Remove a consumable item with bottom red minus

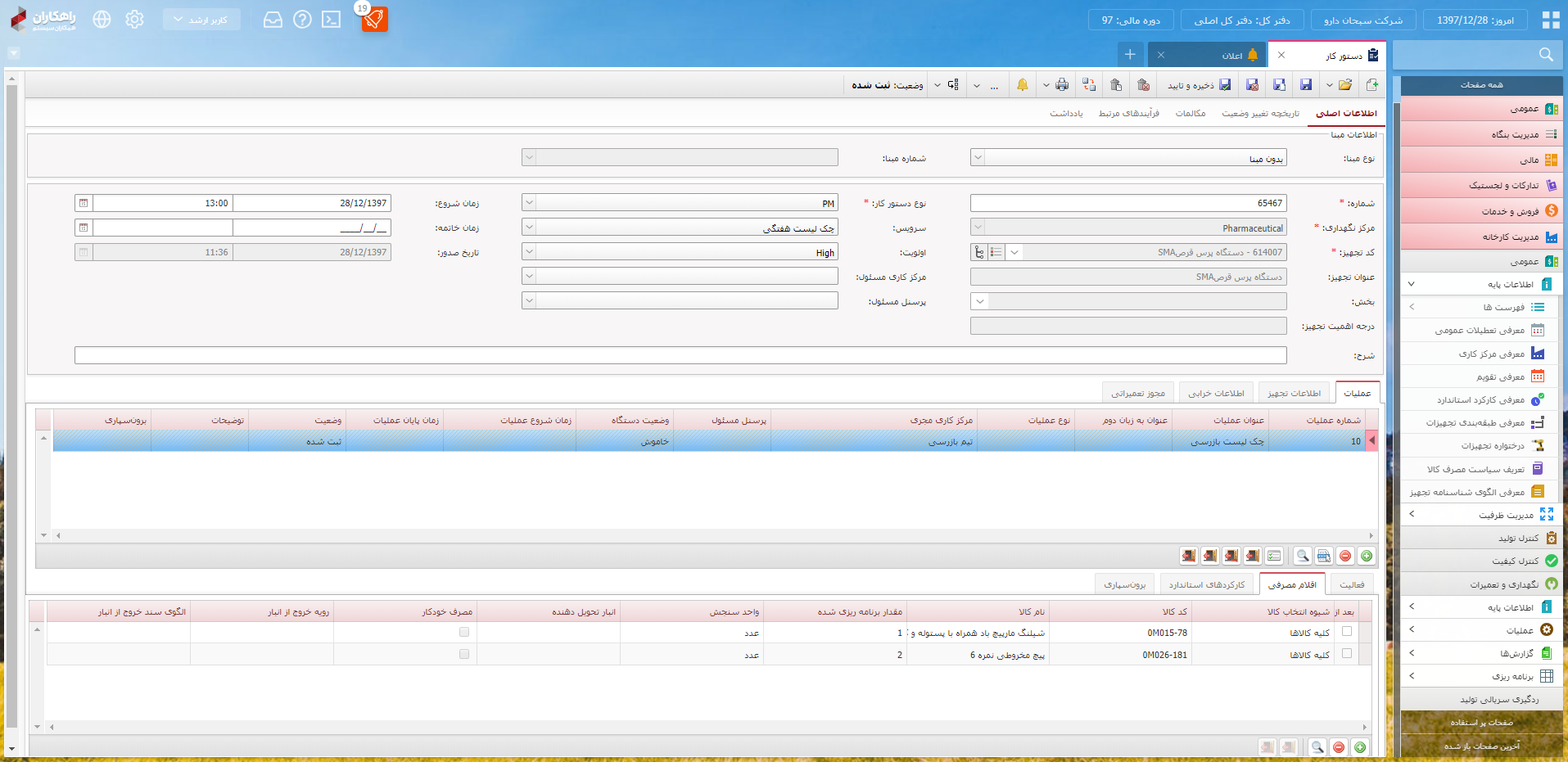1339,747
